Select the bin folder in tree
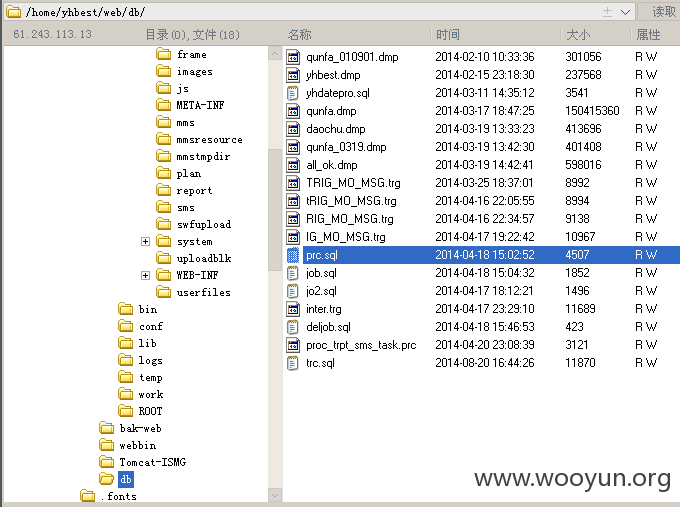Screen dimensions: 680x507 coord(147,309)
